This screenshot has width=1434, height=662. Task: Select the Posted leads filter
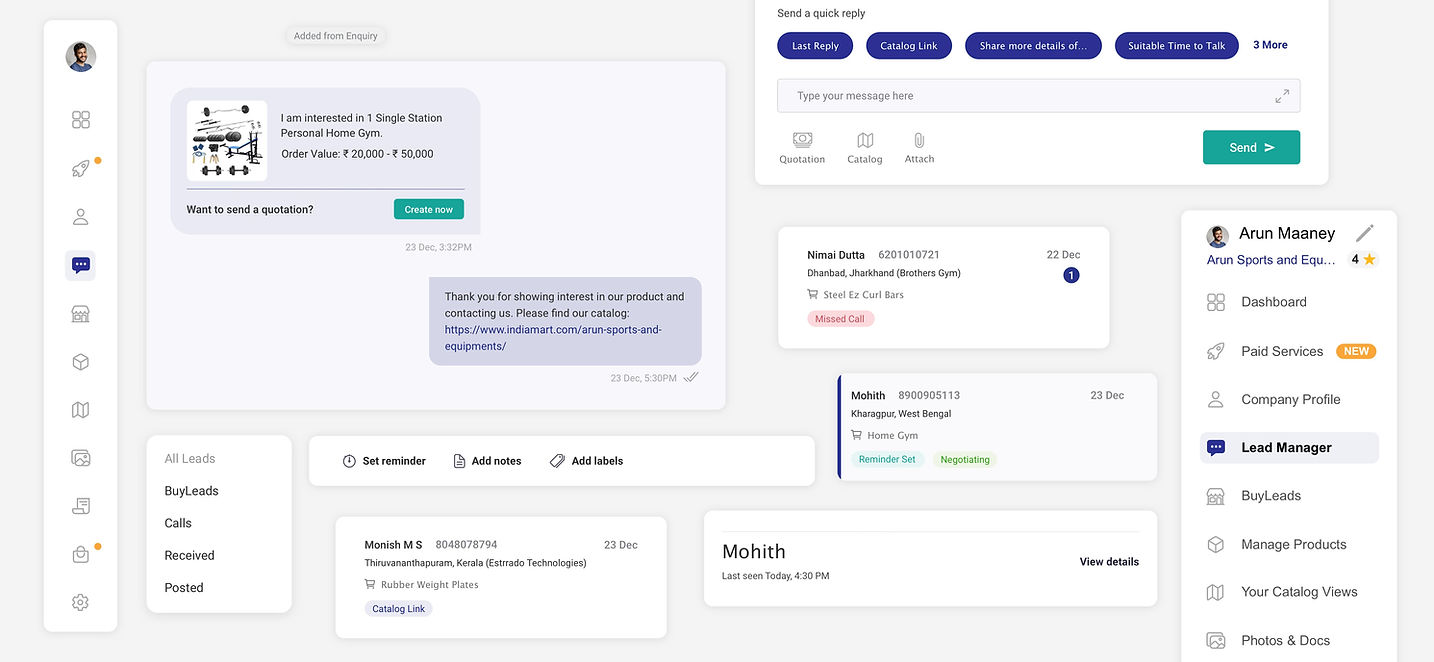tap(184, 587)
